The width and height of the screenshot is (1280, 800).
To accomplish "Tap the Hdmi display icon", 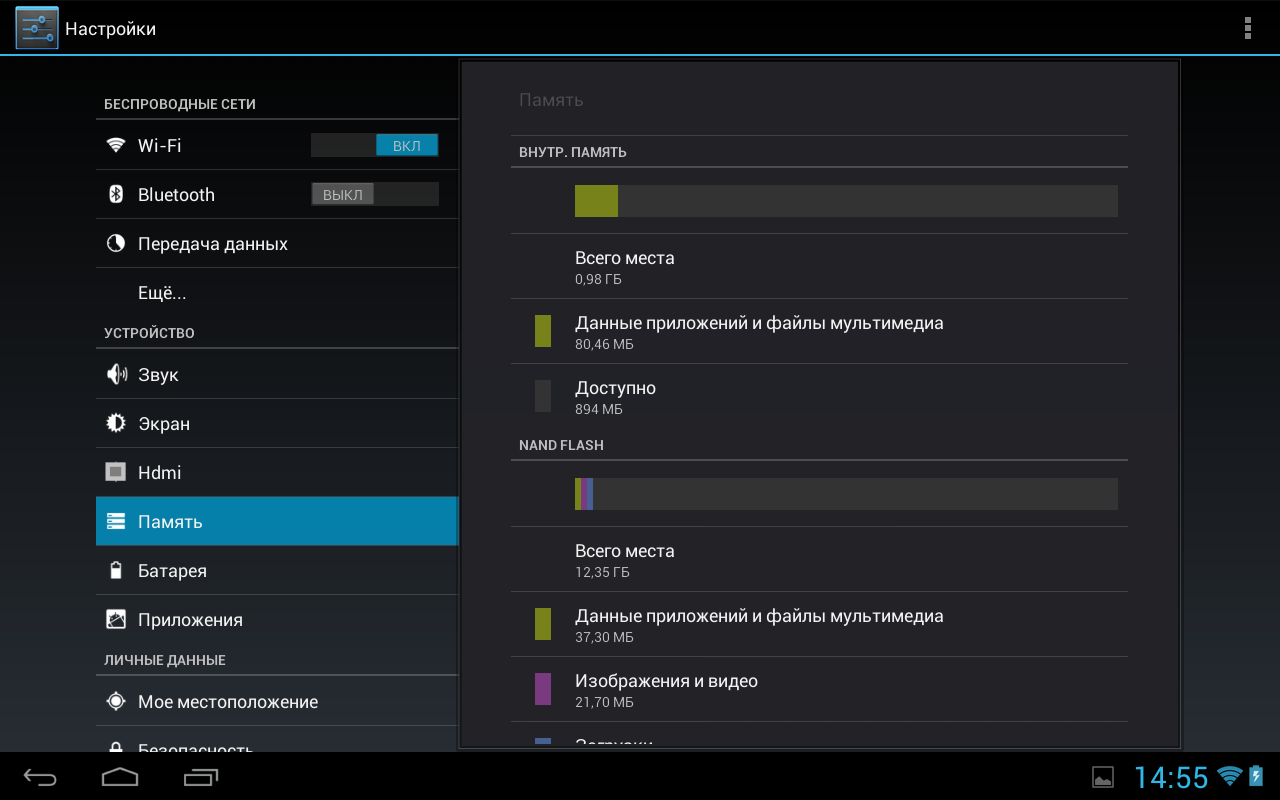I will coord(116,472).
